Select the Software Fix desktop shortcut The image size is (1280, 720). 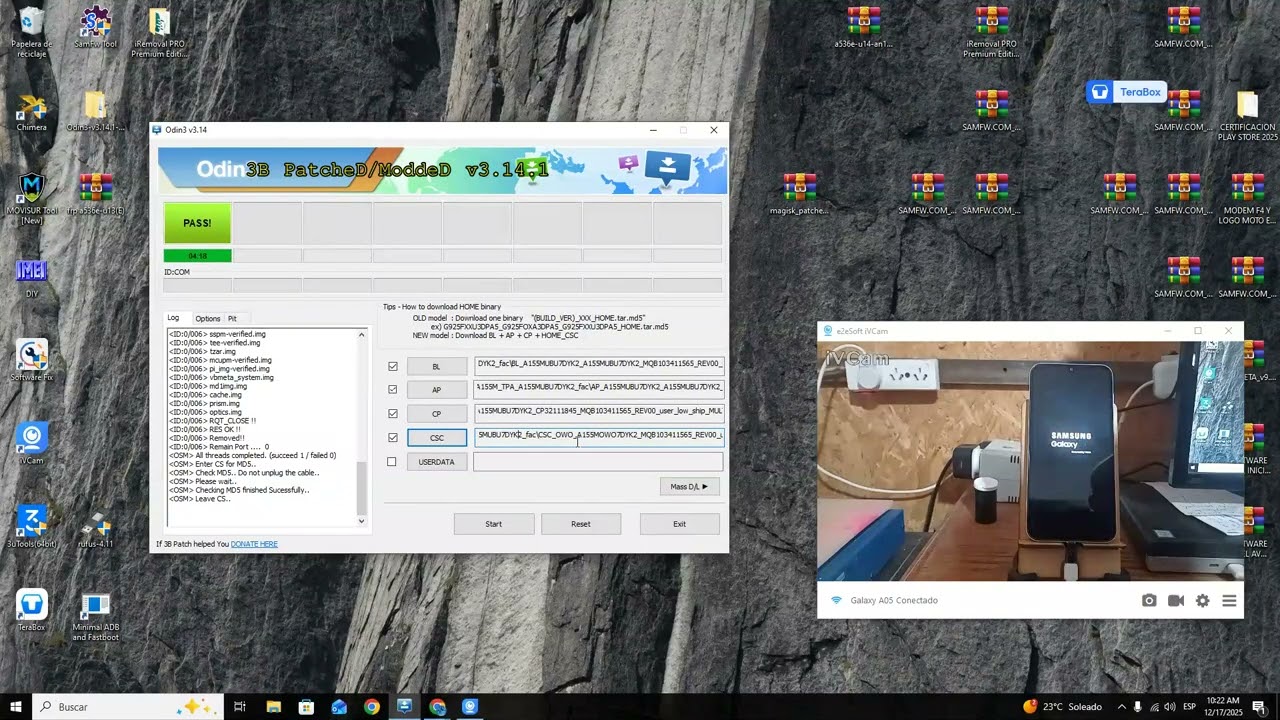[31, 360]
